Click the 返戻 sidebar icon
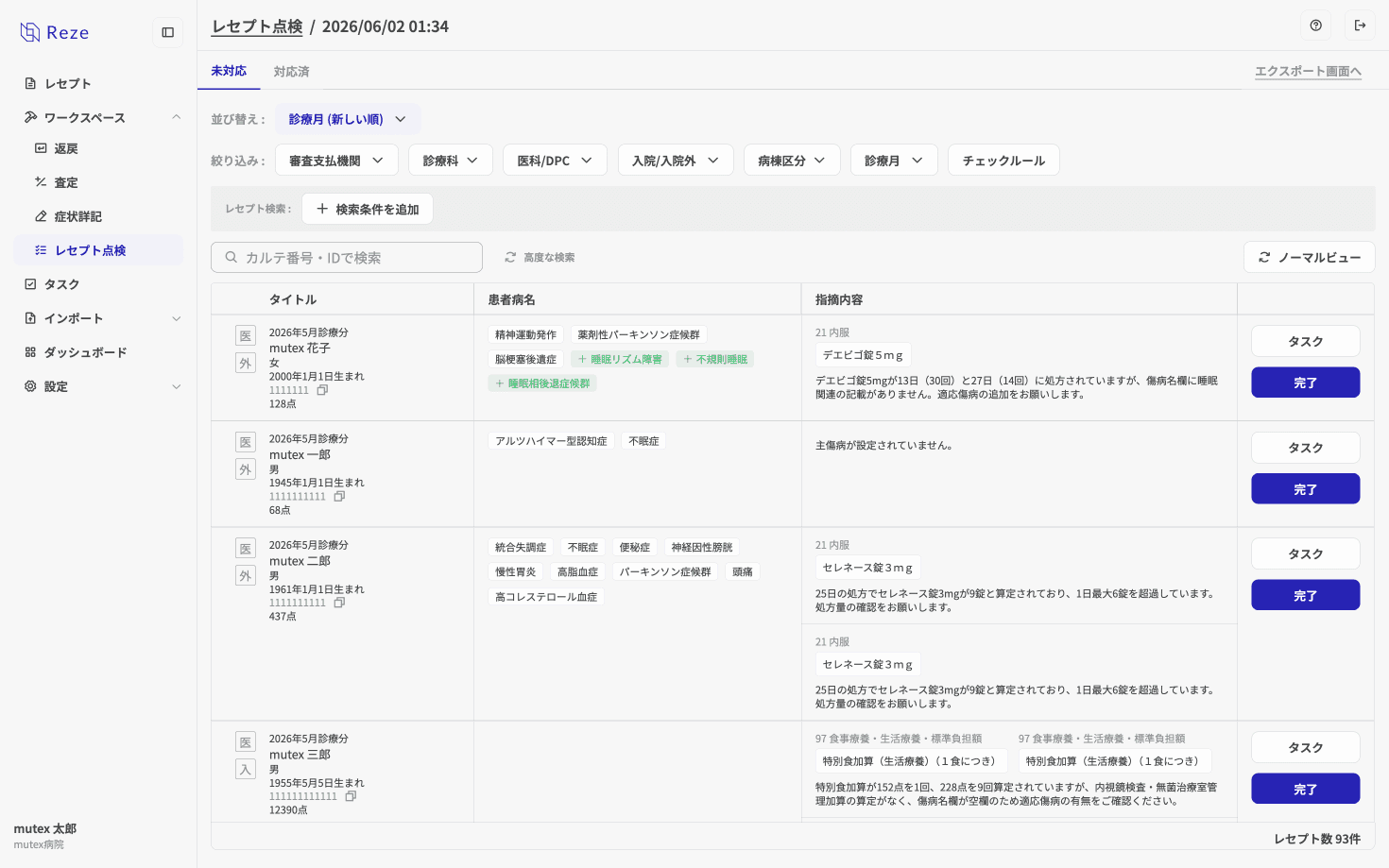This screenshot has width=1389, height=868. click(x=41, y=148)
